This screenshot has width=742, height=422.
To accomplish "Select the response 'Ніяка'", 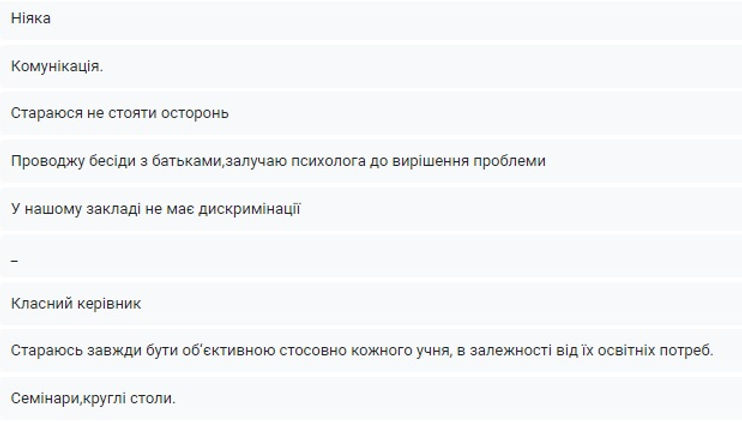I will pos(371,19).
